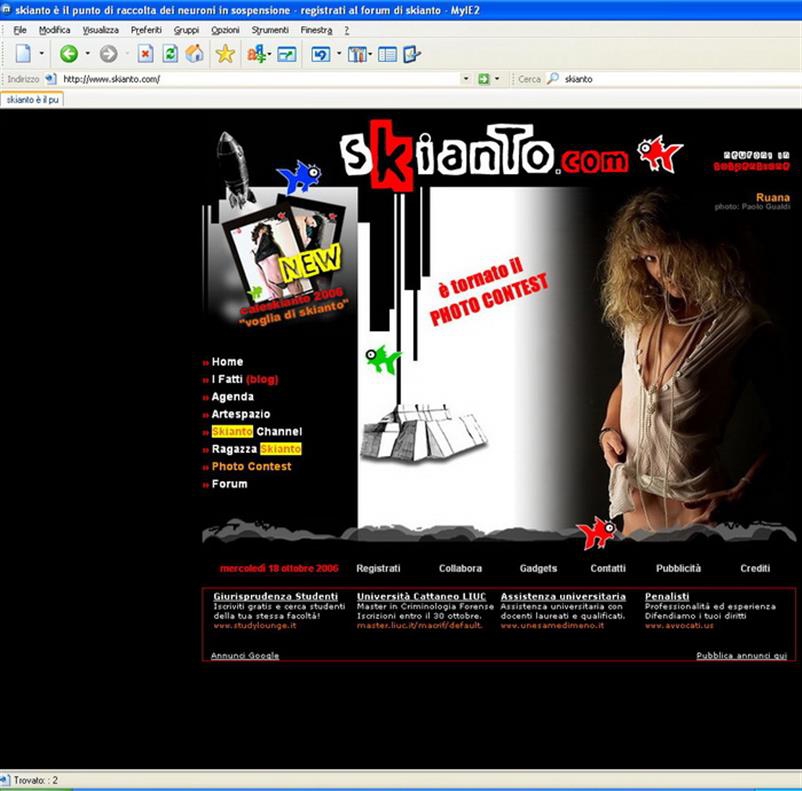802x791 pixels.
Task: Open the Università Cattaneo LIUC ad
Action: point(421,596)
